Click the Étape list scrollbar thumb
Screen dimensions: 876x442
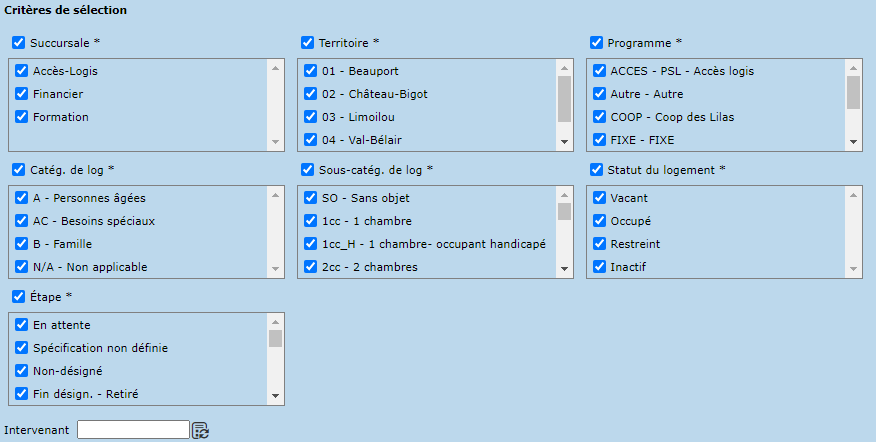(x=275, y=338)
